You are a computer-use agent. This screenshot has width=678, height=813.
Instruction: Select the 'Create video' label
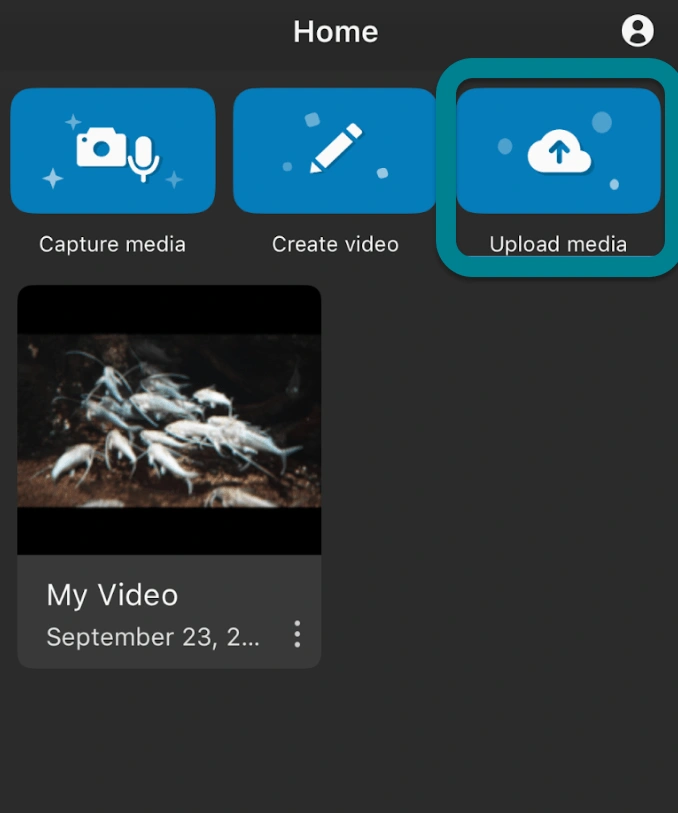[x=335, y=244]
